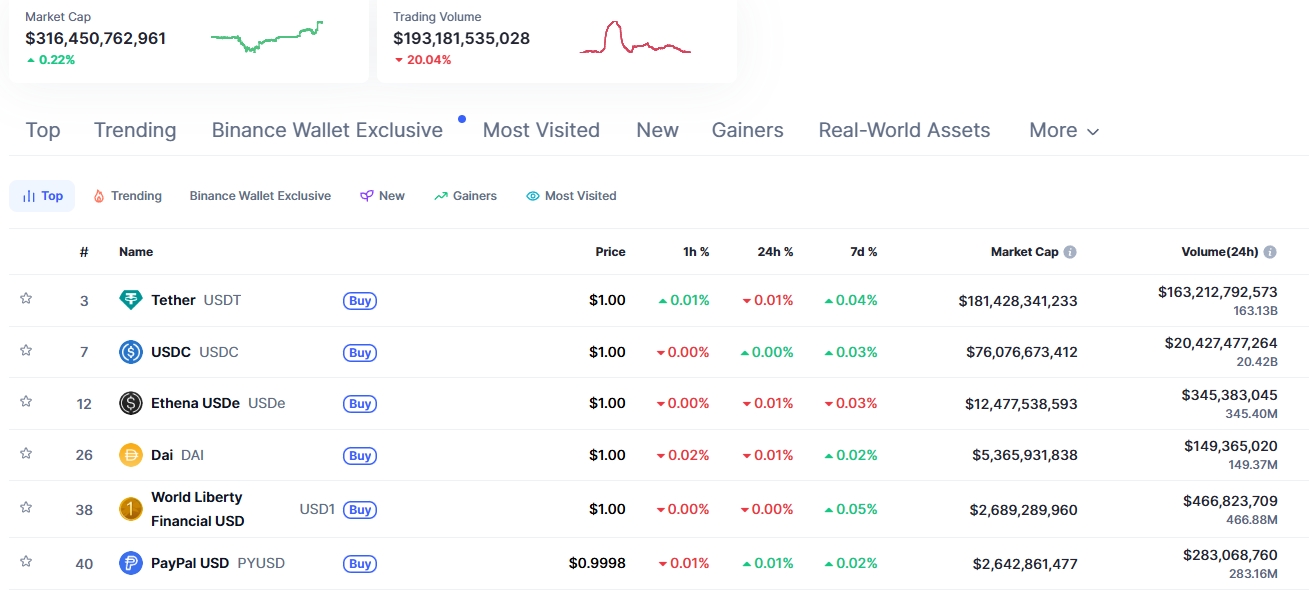Image resolution: width=1309 pixels, height=593 pixels.
Task: Expand the More navigation dropdown
Action: click(x=1063, y=130)
